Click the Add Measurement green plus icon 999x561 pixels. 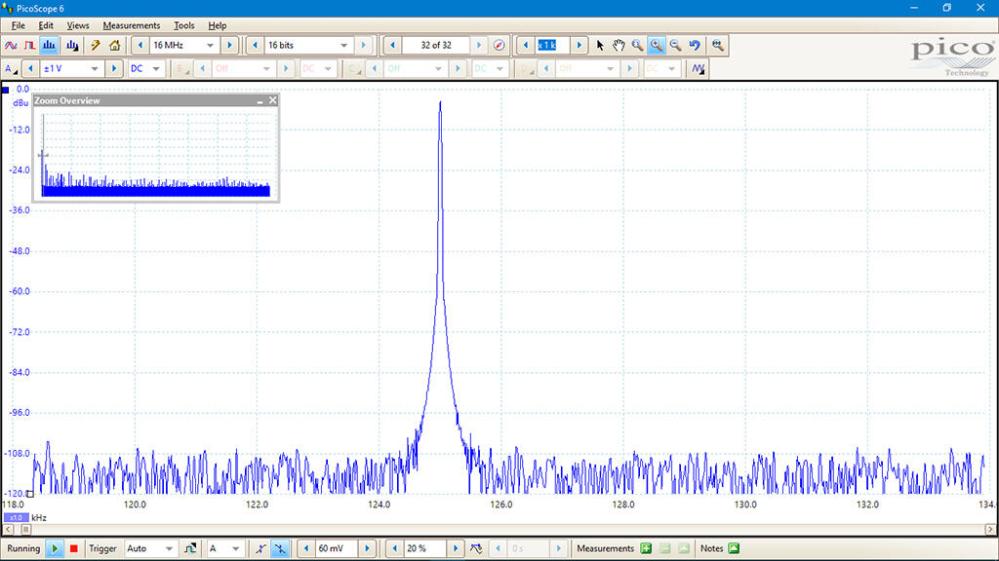pos(646,549)
